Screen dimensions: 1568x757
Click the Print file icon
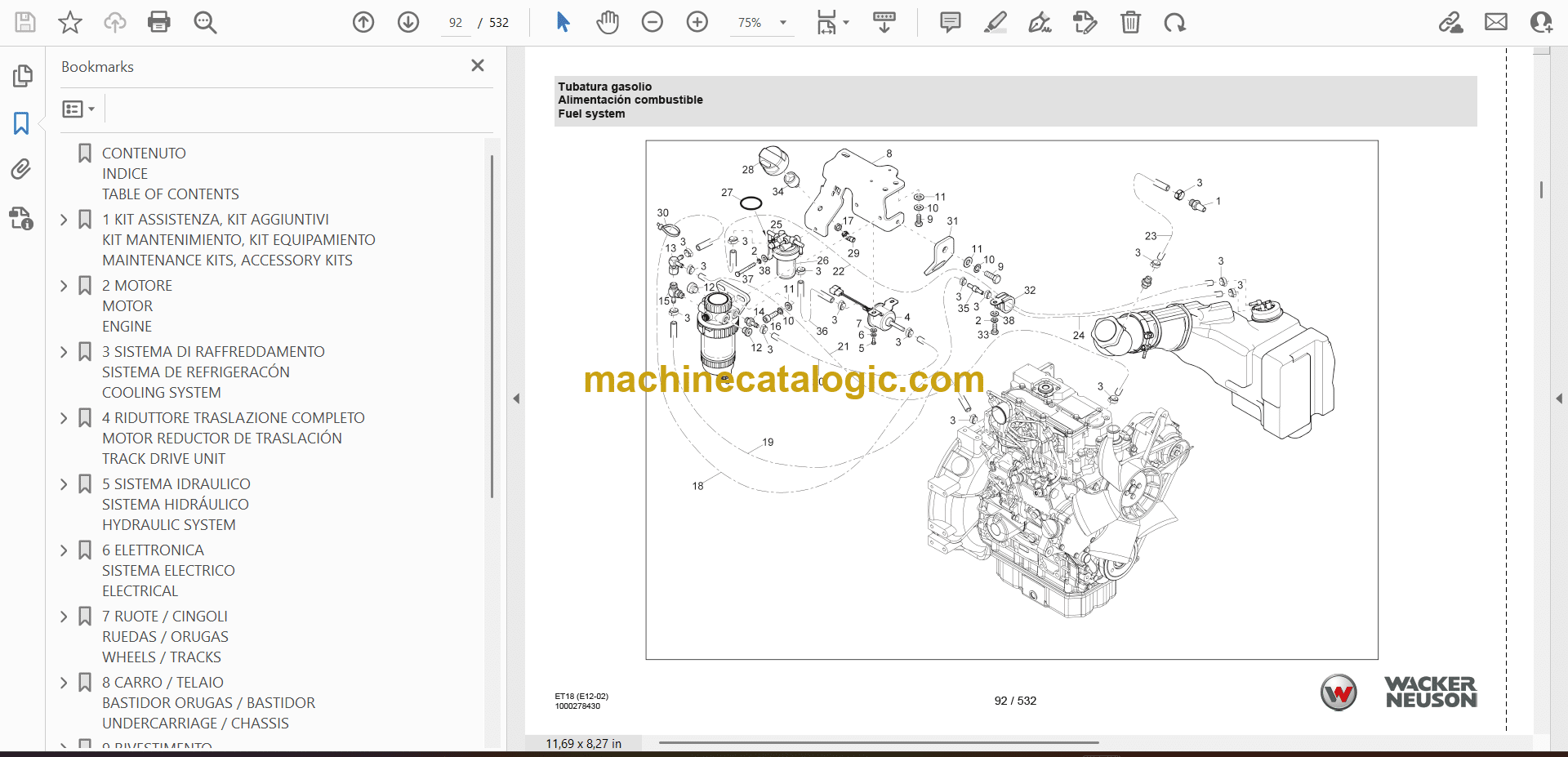pos(159,22)
